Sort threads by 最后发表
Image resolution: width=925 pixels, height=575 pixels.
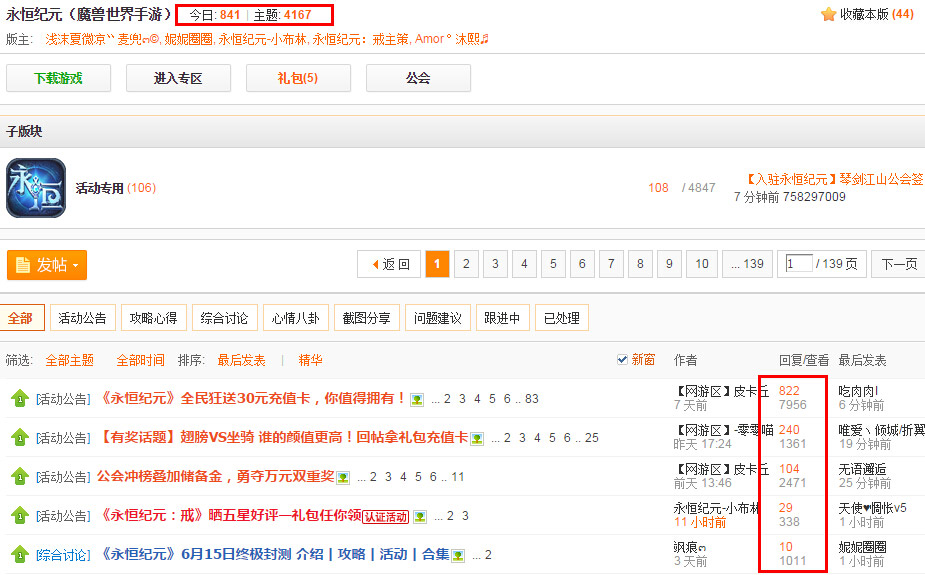[241, 360]
